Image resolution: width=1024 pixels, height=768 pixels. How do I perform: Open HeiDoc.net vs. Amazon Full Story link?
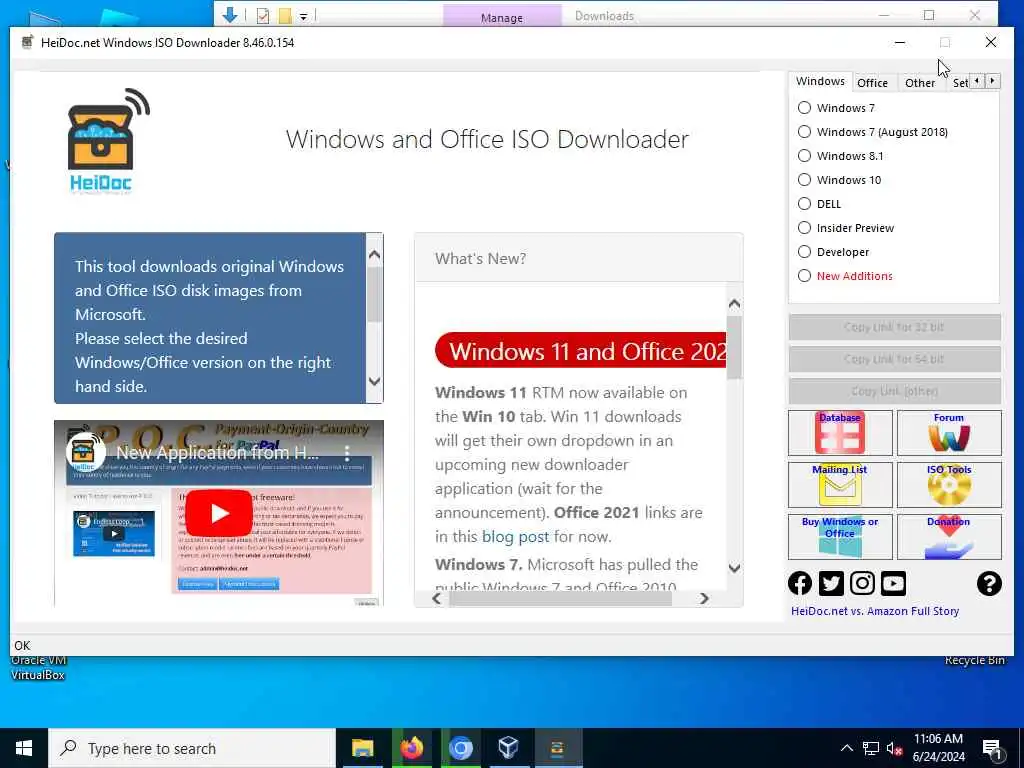tap(874, 611)
